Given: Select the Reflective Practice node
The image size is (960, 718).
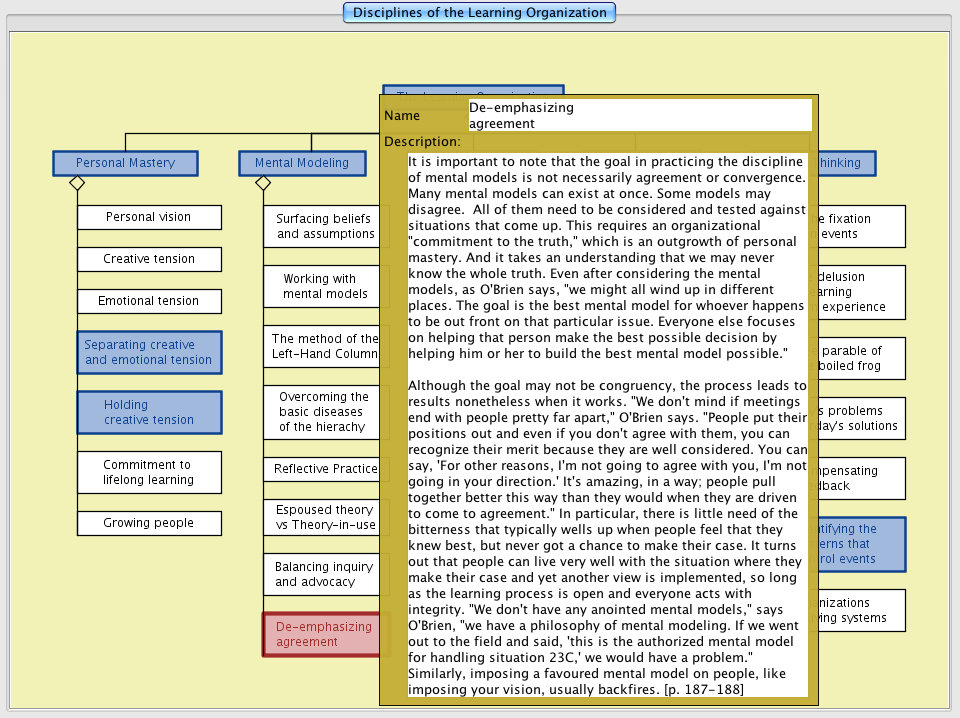Looking at the screenshot, I should pos(322,469).
